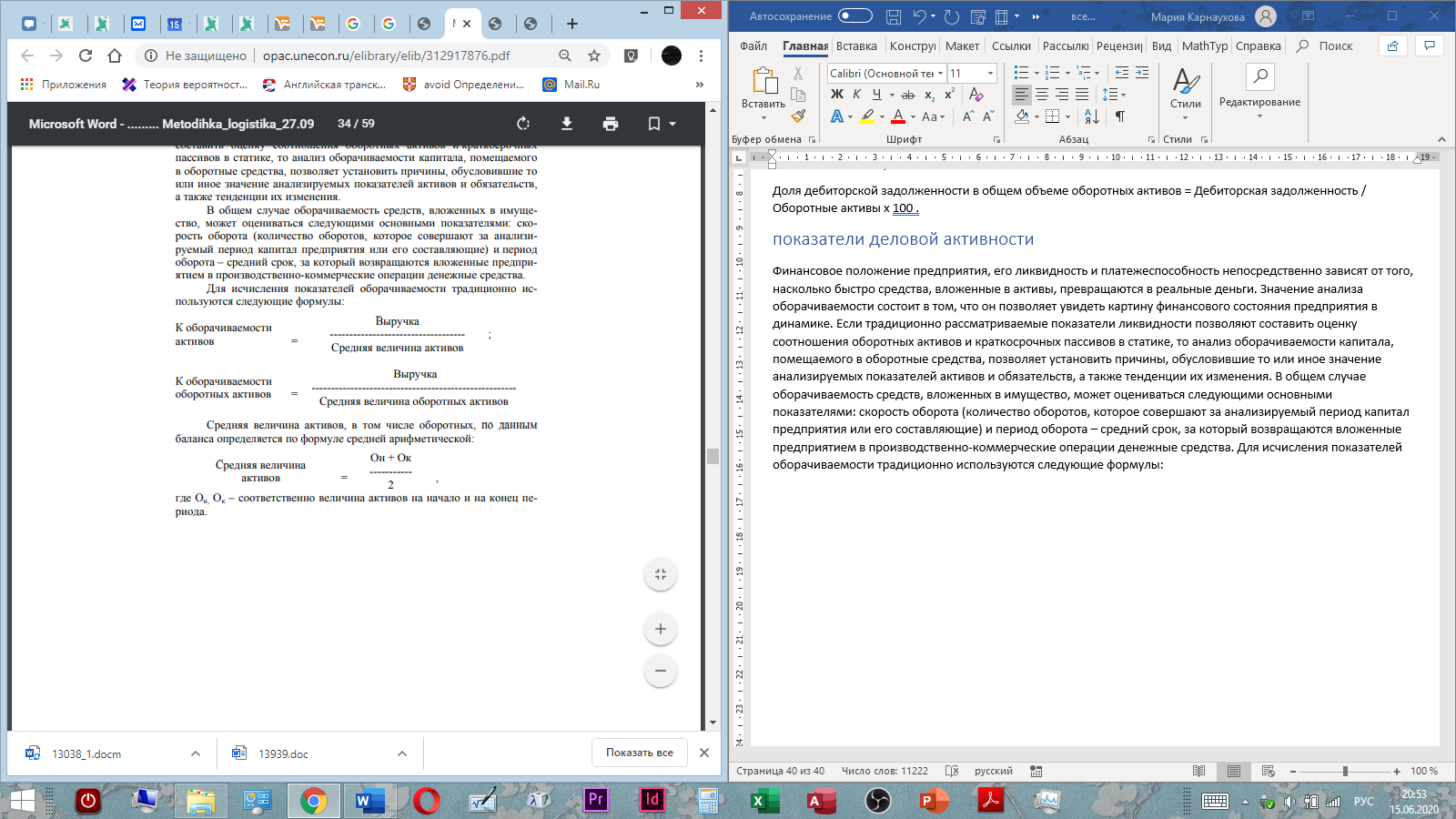Image resolution: width=1456 pixels, height=819 pixels.
Task: Toggle the paragraph marks display button
Action: point(1120,116)
